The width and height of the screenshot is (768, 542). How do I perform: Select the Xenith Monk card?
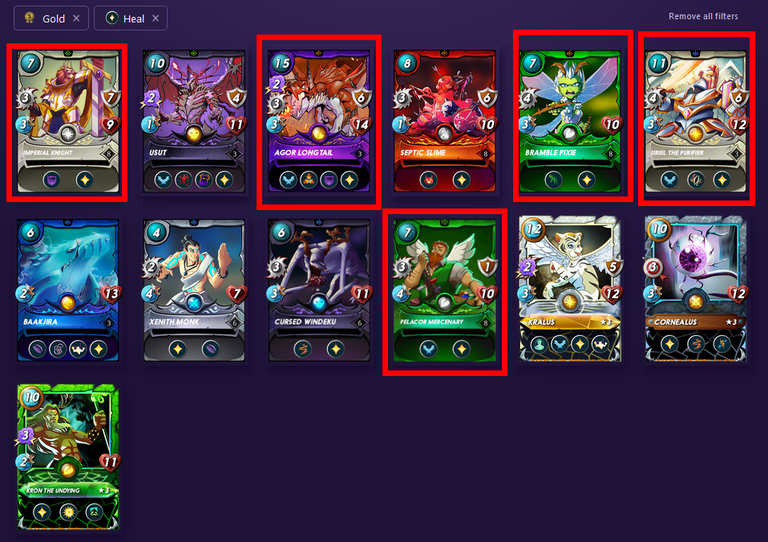[x=193, y=291]
